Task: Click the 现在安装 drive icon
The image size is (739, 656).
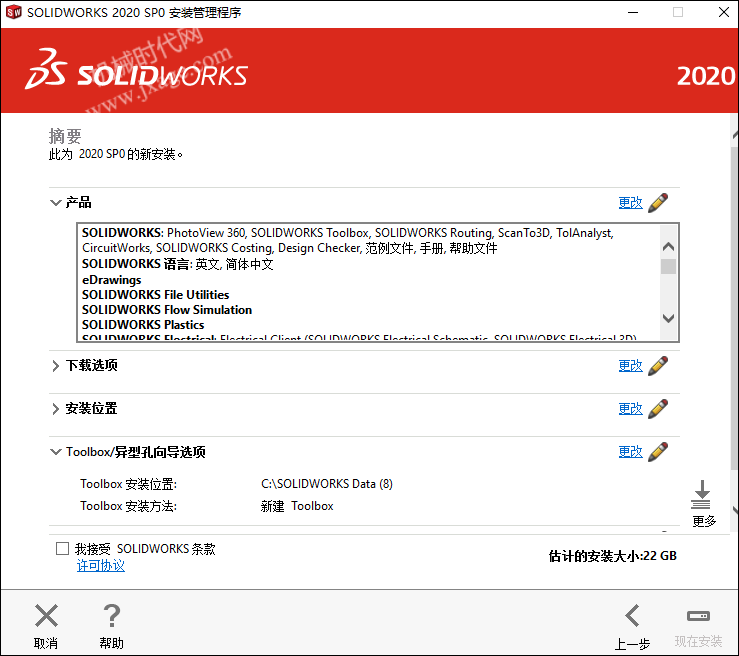Action: (x=698, y=615)
